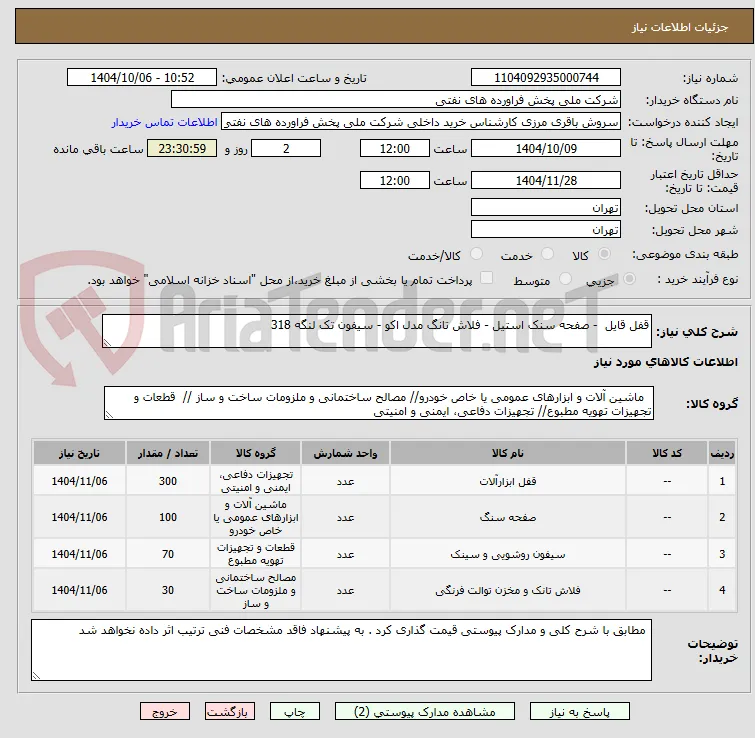755x738 pixels.
Task: Click the price validity hour 12:00 field
Action: point(395,181)
